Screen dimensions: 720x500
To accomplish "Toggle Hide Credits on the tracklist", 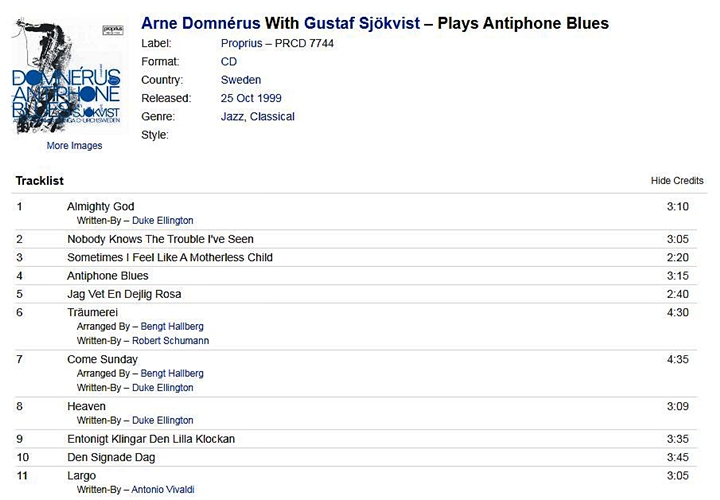I will (x=677, y=180).
